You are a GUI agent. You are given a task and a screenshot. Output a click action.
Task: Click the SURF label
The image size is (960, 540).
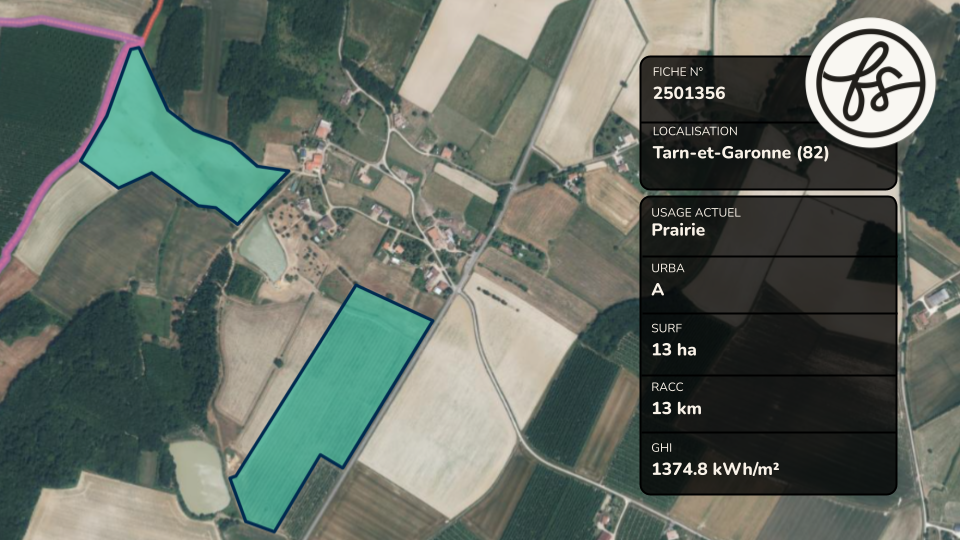666,328
